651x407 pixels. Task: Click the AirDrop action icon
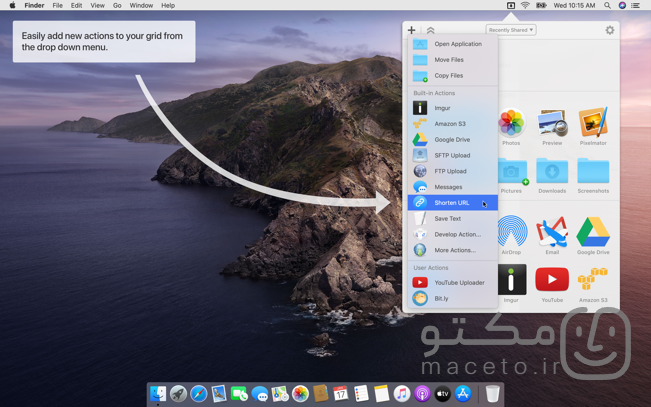pos(512,231)
